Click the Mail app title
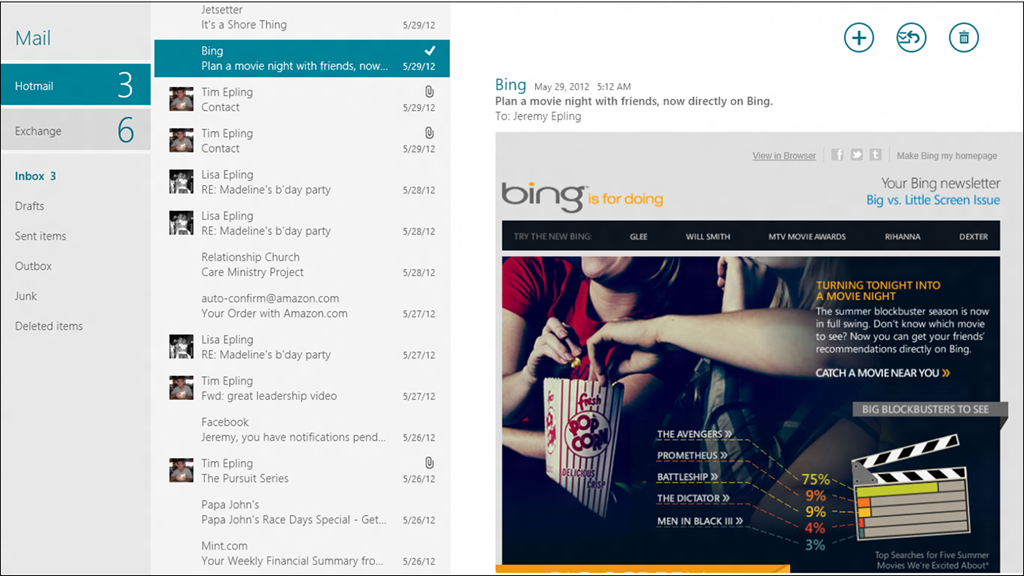 pyautogui.click(x=33, y=38)
